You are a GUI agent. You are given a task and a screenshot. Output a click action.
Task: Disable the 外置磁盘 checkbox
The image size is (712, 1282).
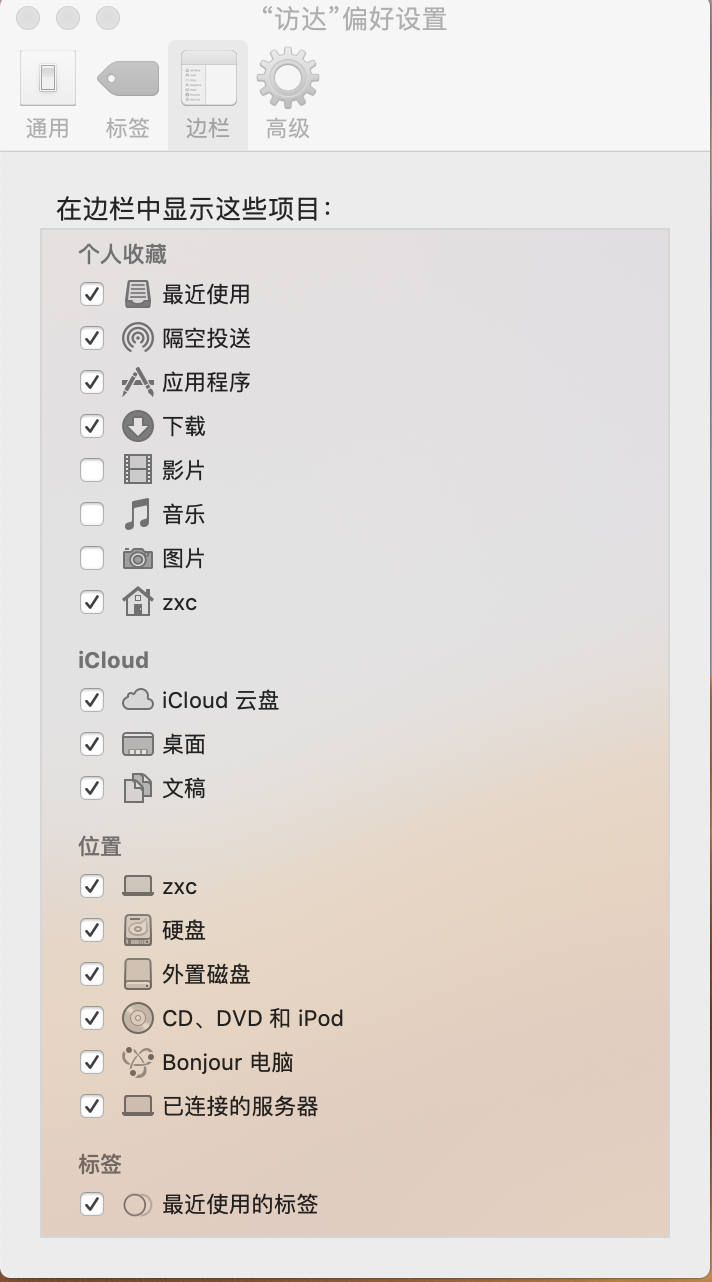pyautogui.click(x=91, y=974)
